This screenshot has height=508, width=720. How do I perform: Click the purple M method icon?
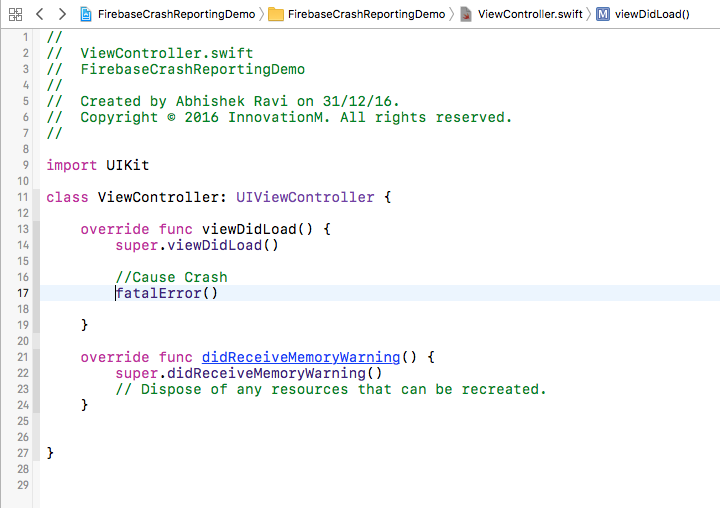coord(602,14)
